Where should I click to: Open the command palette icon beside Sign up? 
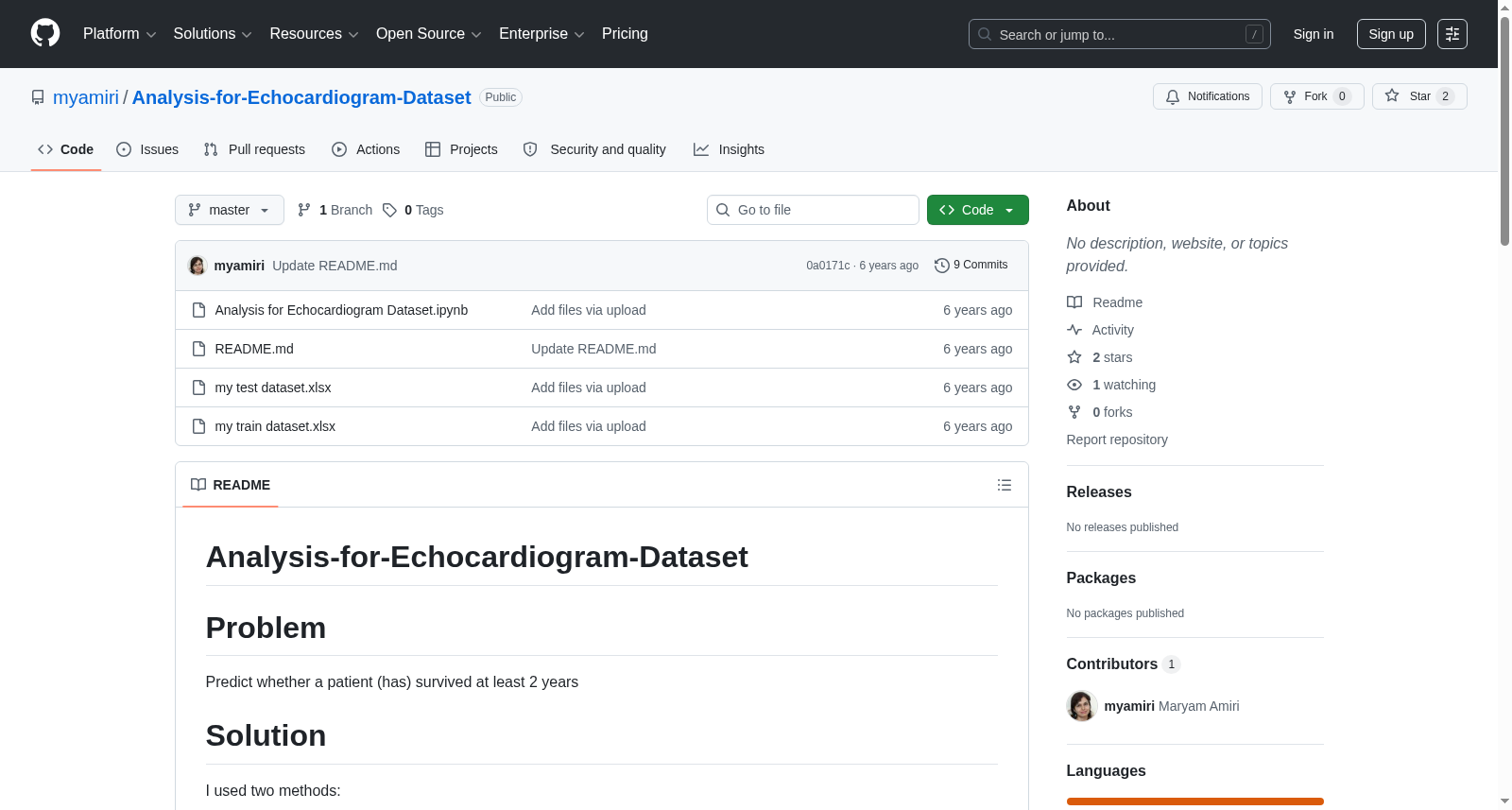point(1452,34)
